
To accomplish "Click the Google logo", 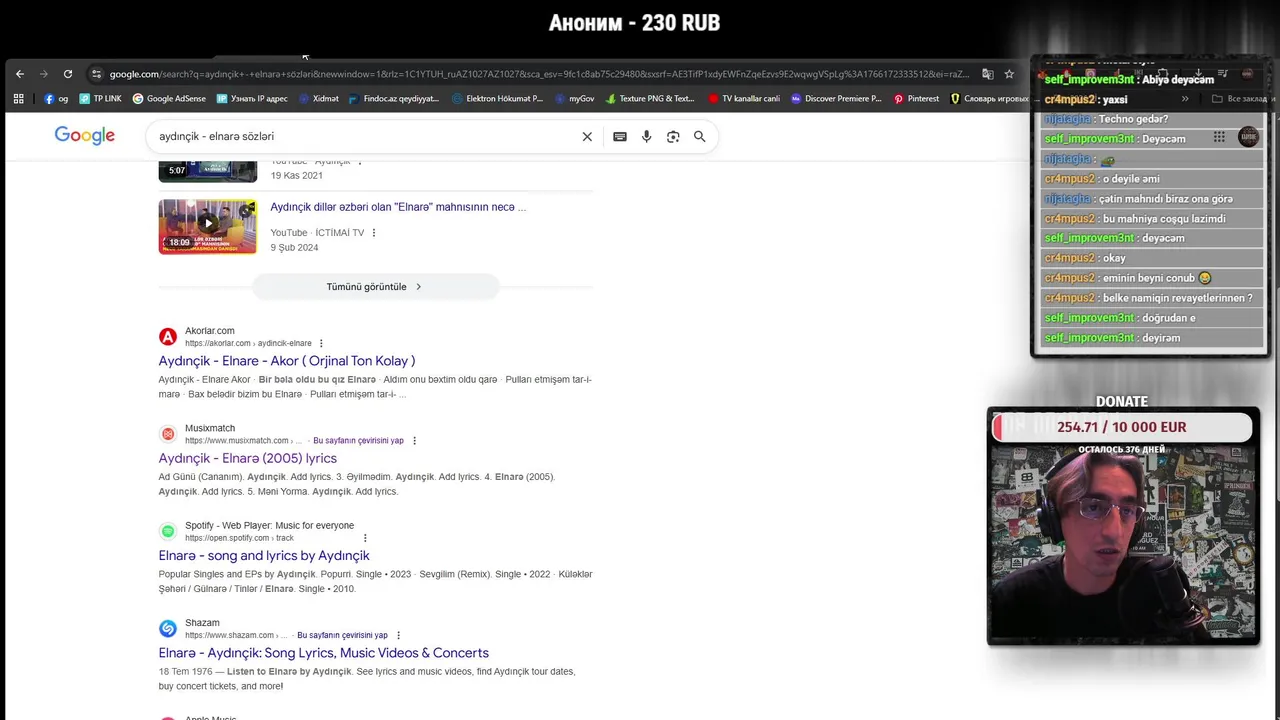I will pos(85,136).
